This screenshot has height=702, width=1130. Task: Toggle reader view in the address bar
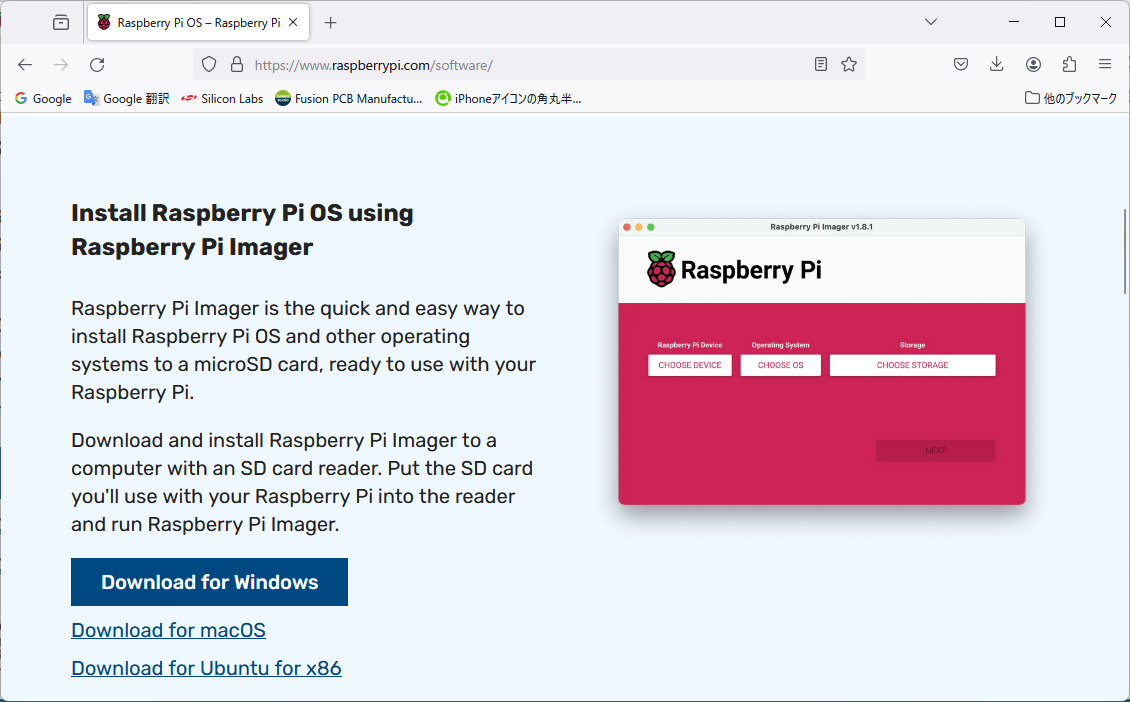(x=820, y=64)
